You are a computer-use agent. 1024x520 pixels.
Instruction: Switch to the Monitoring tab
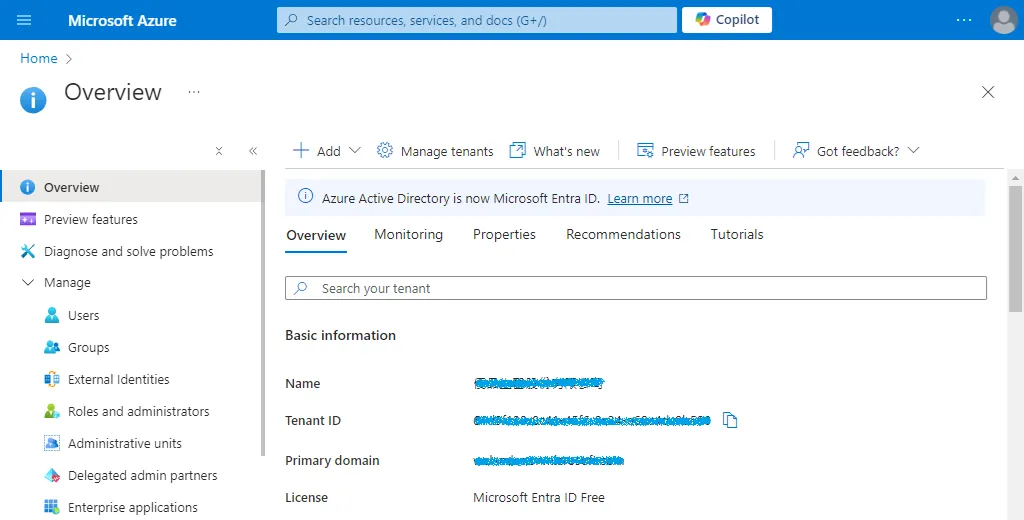click(x=408, y=235)
